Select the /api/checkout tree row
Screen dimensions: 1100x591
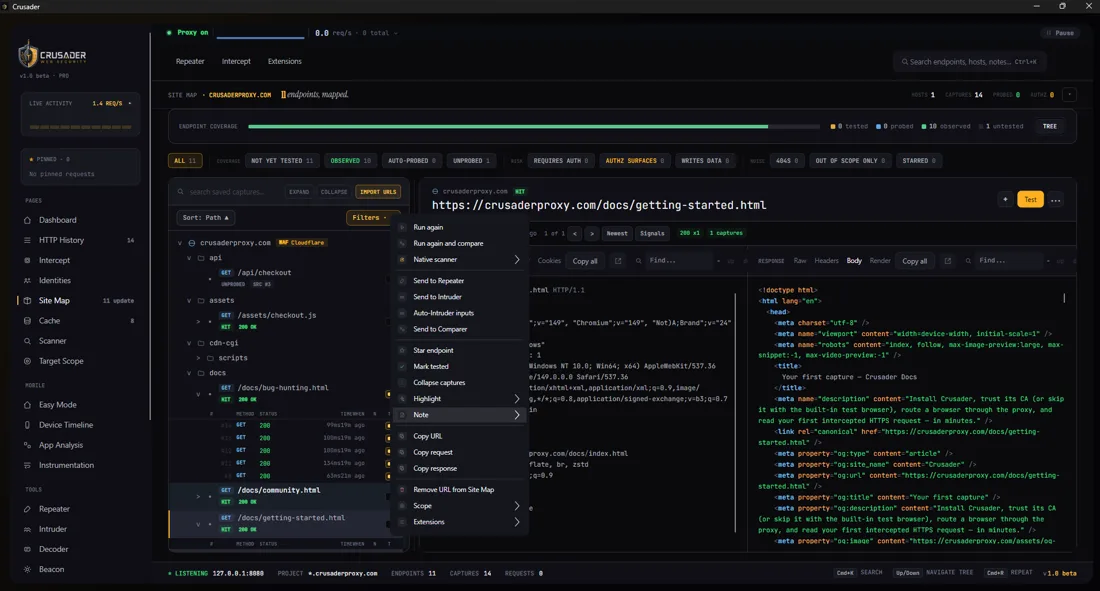(x=288, y=278)
